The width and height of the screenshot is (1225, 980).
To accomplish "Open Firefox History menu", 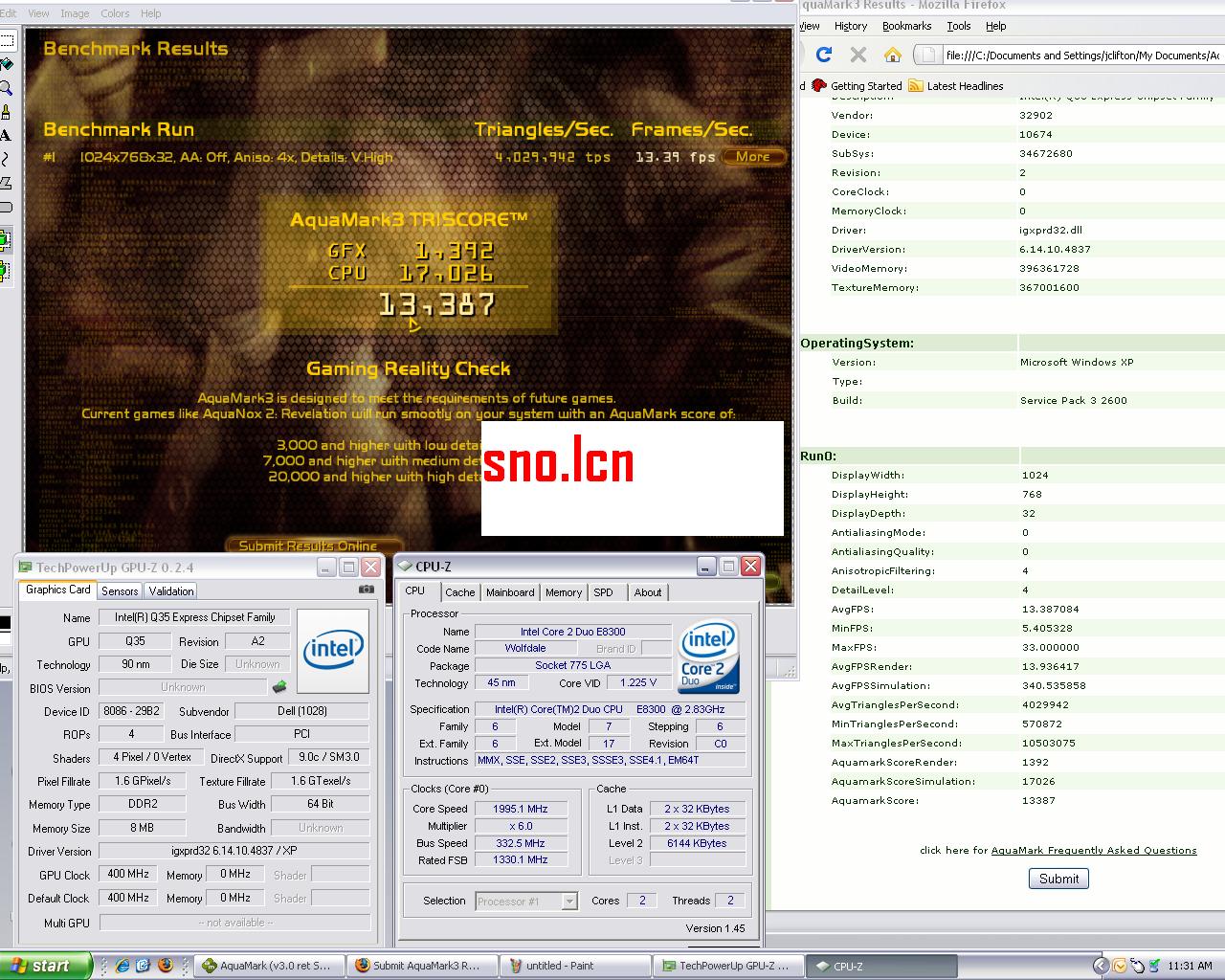I will point(851,26).
